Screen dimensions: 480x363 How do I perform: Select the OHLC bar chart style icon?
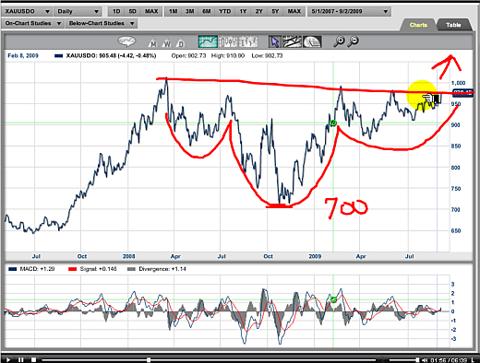[x=248, y=42]
